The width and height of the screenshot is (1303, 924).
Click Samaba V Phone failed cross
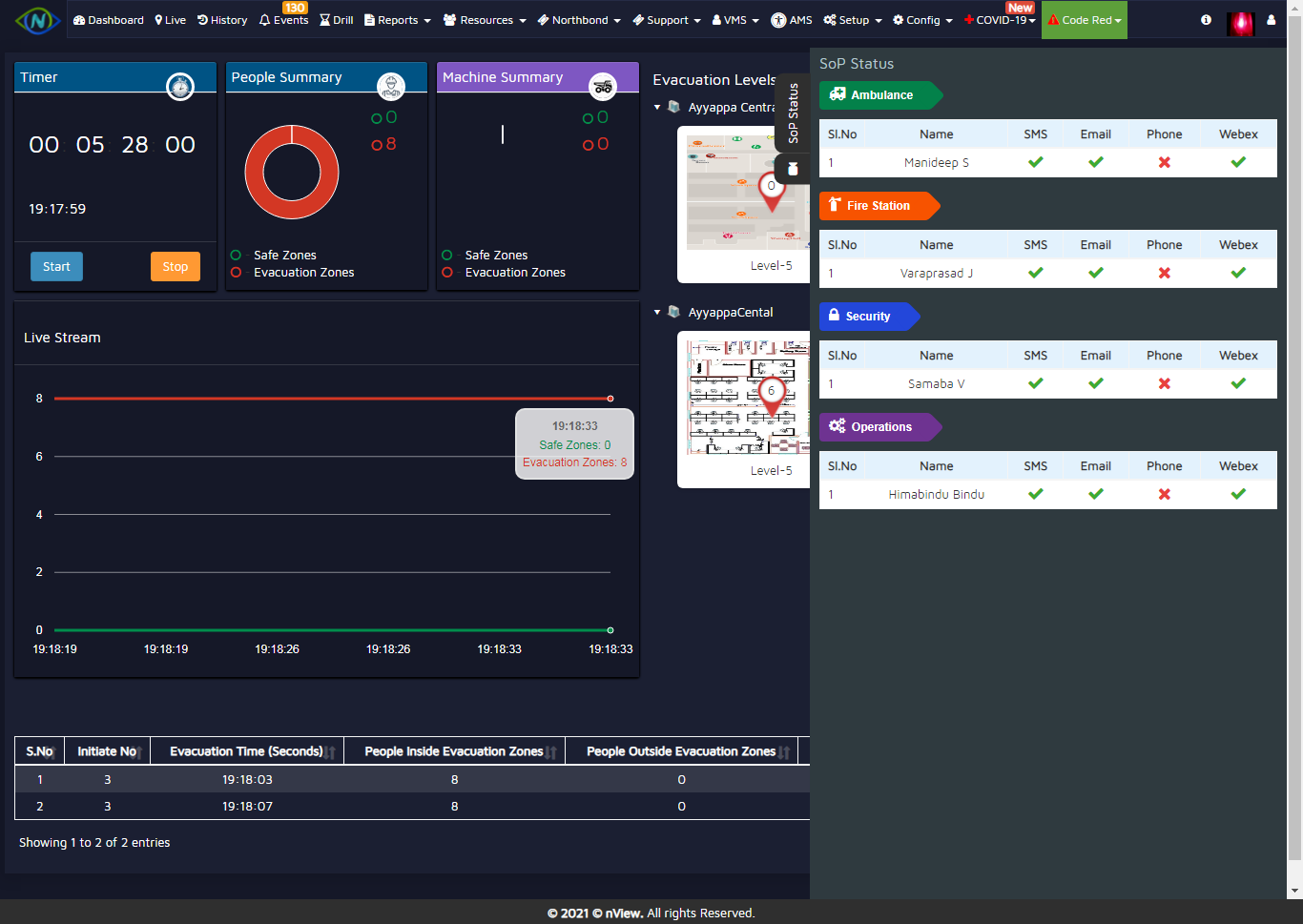pyautogui.click(x=1165, y=384)
